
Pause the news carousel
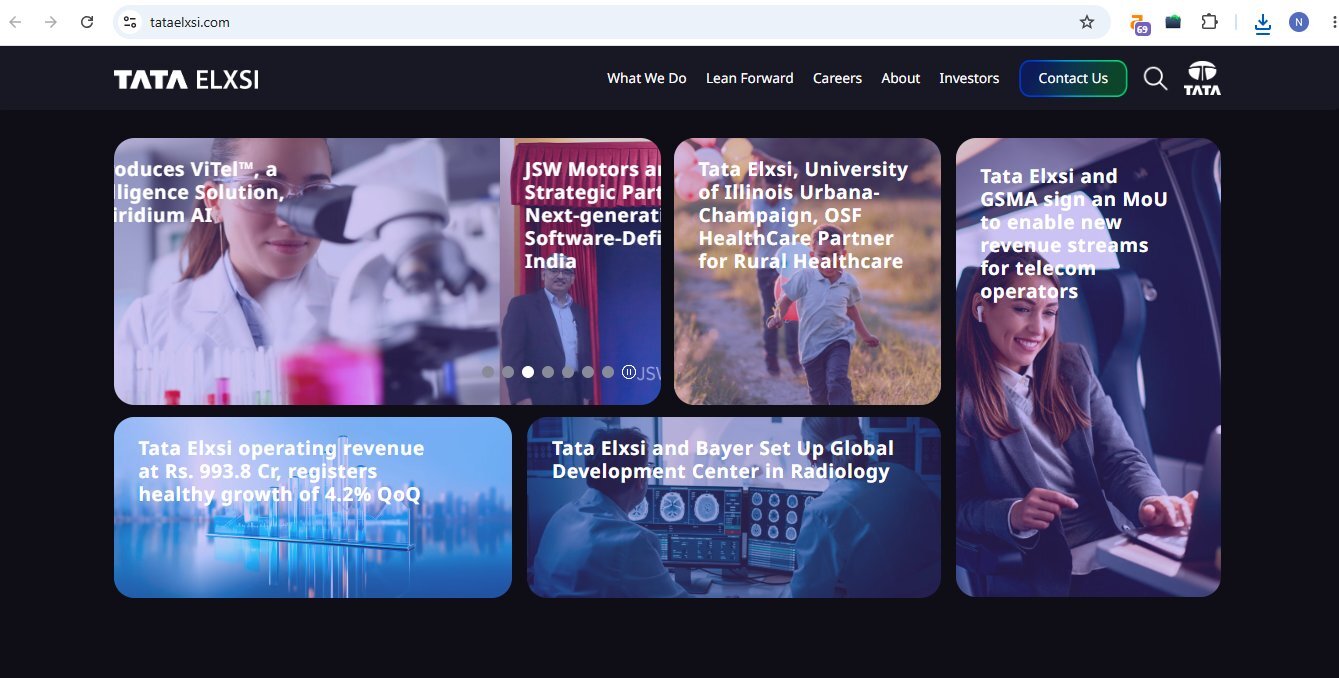[629, 372]
